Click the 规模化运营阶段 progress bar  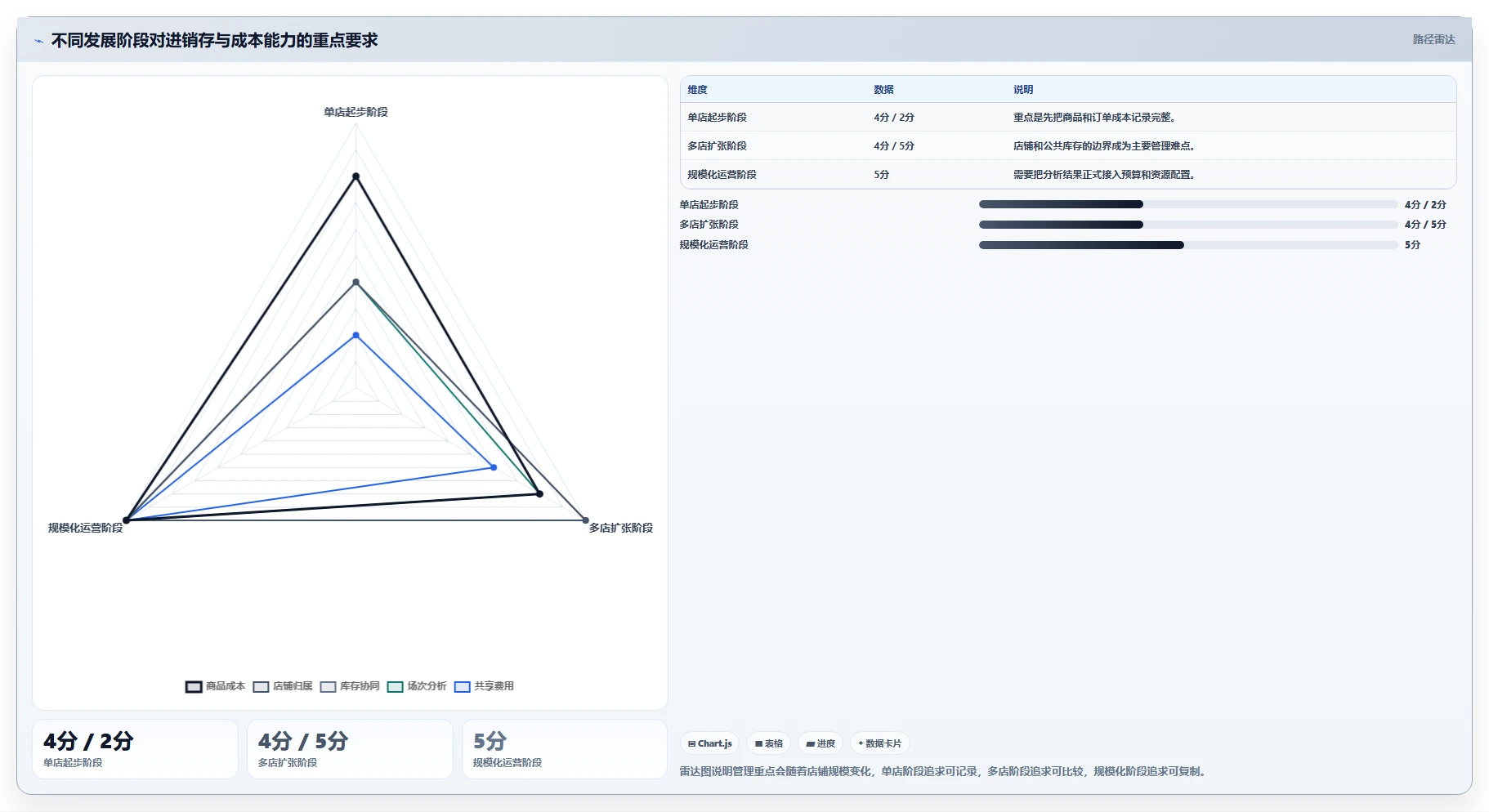(1188, 245)
